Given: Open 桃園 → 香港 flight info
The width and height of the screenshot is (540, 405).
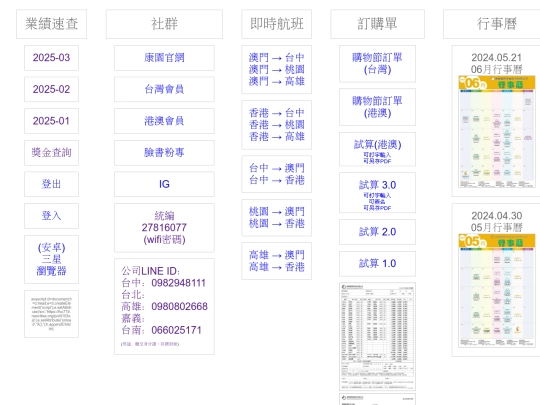Looking at the screenshot, I should point(277,224).
